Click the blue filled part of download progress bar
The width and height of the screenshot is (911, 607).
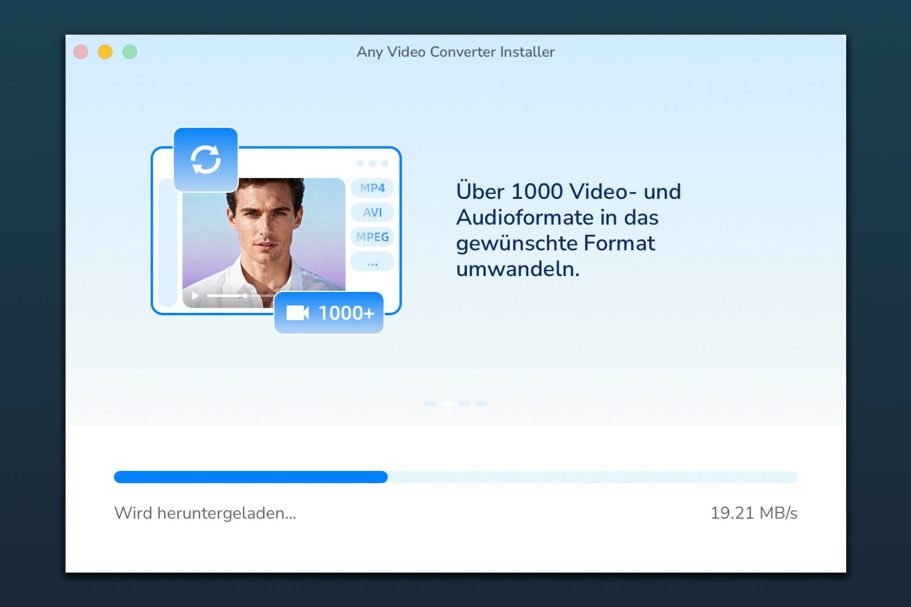tap(251, 477)
